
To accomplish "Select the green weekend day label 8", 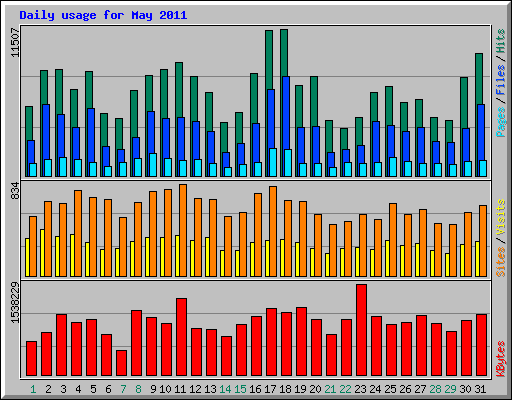I will tap(138, 389).
